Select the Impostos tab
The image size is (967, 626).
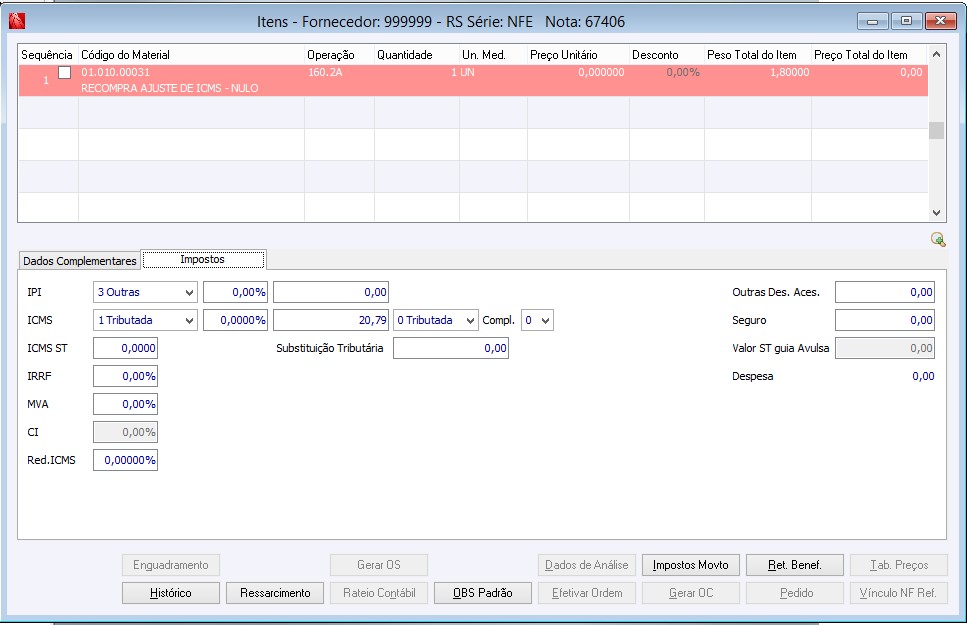click(x=204, y=260)
